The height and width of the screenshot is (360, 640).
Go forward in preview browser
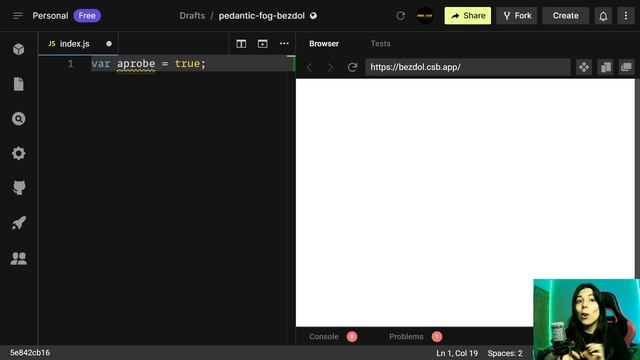tap(331, 67)
